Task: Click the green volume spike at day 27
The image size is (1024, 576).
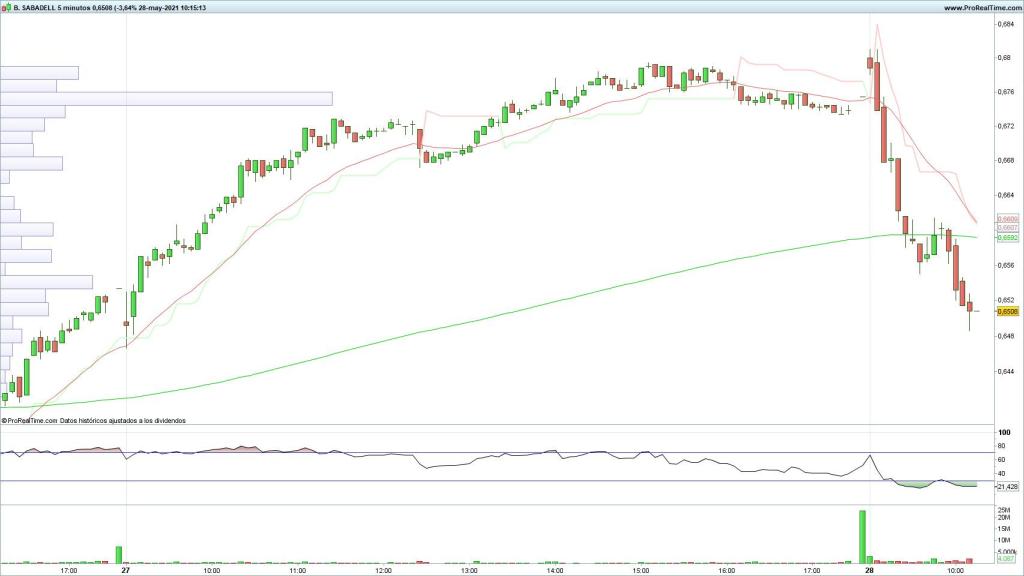Action: [119, 555]
